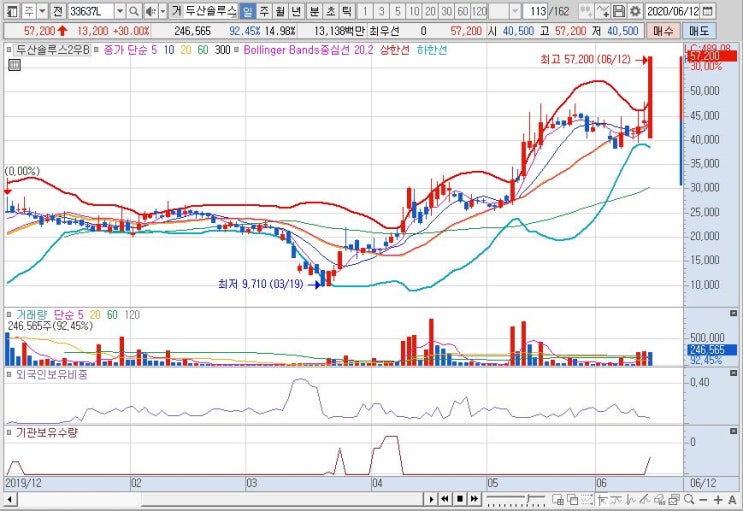Open the calendar date picker icon
This screenshot has width=743, height=511.
coord(707,10)
